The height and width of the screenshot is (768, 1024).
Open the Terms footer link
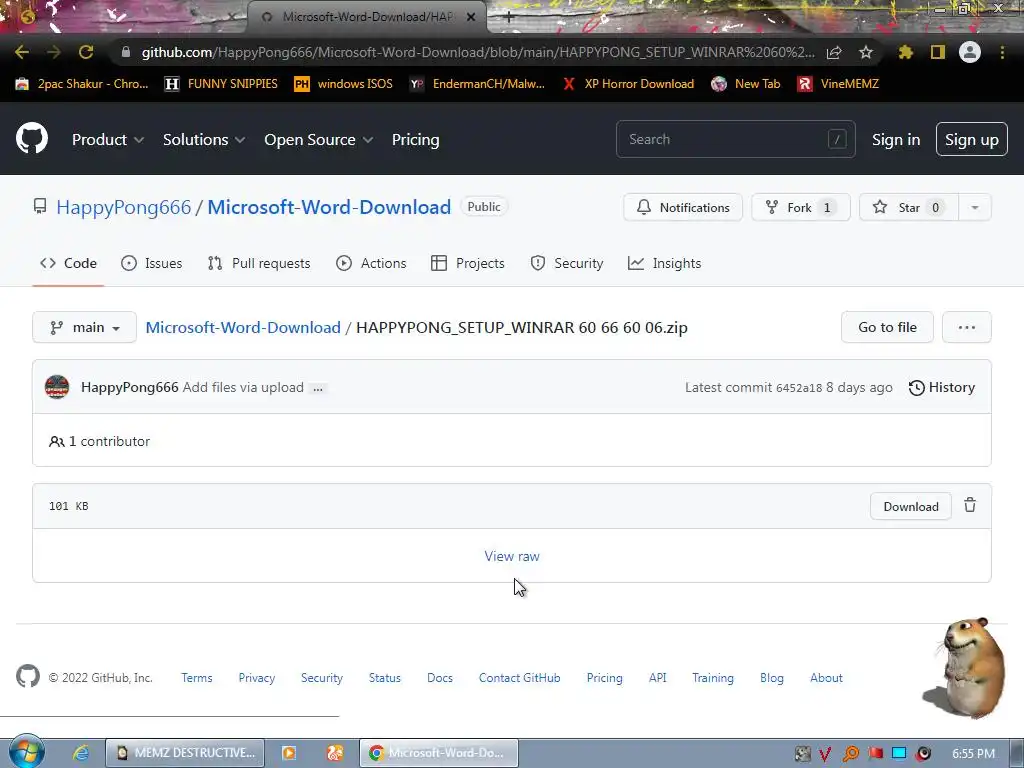pos(197,678)
